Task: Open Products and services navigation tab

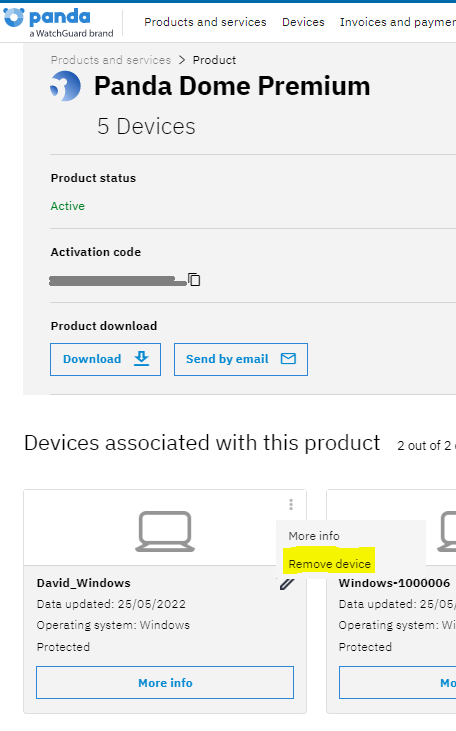Action: pos(205,22)
